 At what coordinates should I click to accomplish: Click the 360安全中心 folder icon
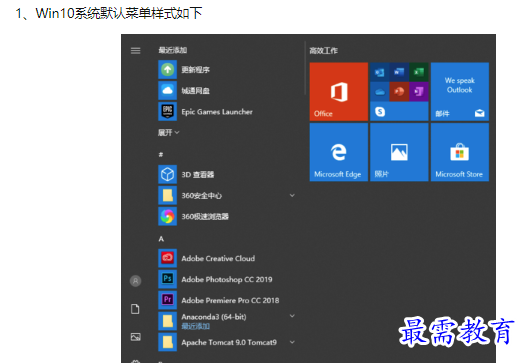(x=167, y=195)
